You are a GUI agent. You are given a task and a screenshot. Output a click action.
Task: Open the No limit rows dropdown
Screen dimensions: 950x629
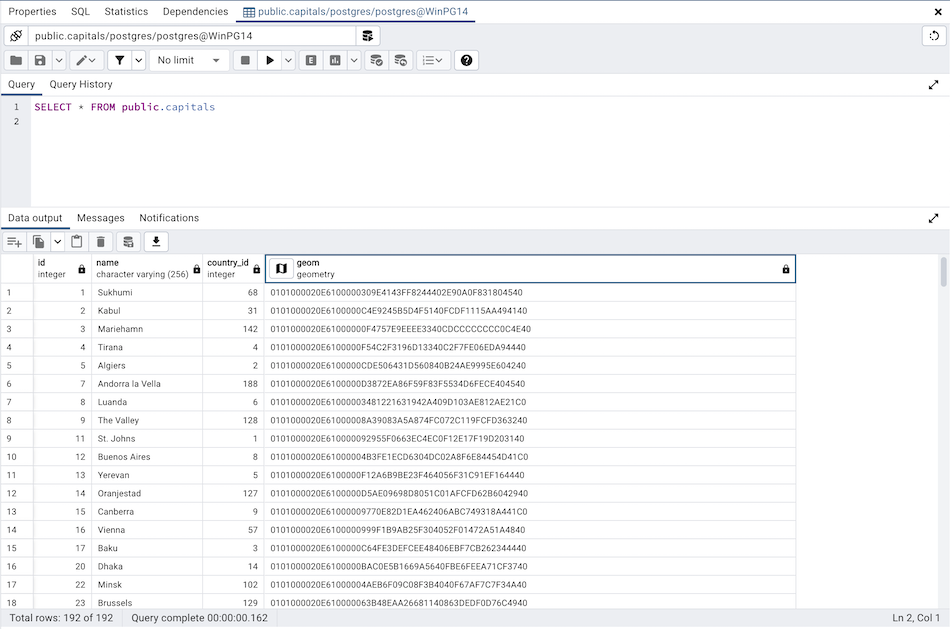point(189,60)
